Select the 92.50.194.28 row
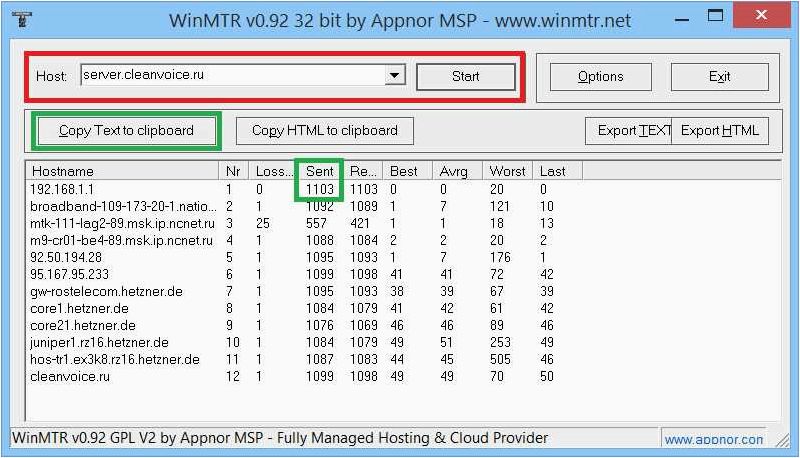The width and height of the screenshot is (800, 458). [x=306, y=257]
